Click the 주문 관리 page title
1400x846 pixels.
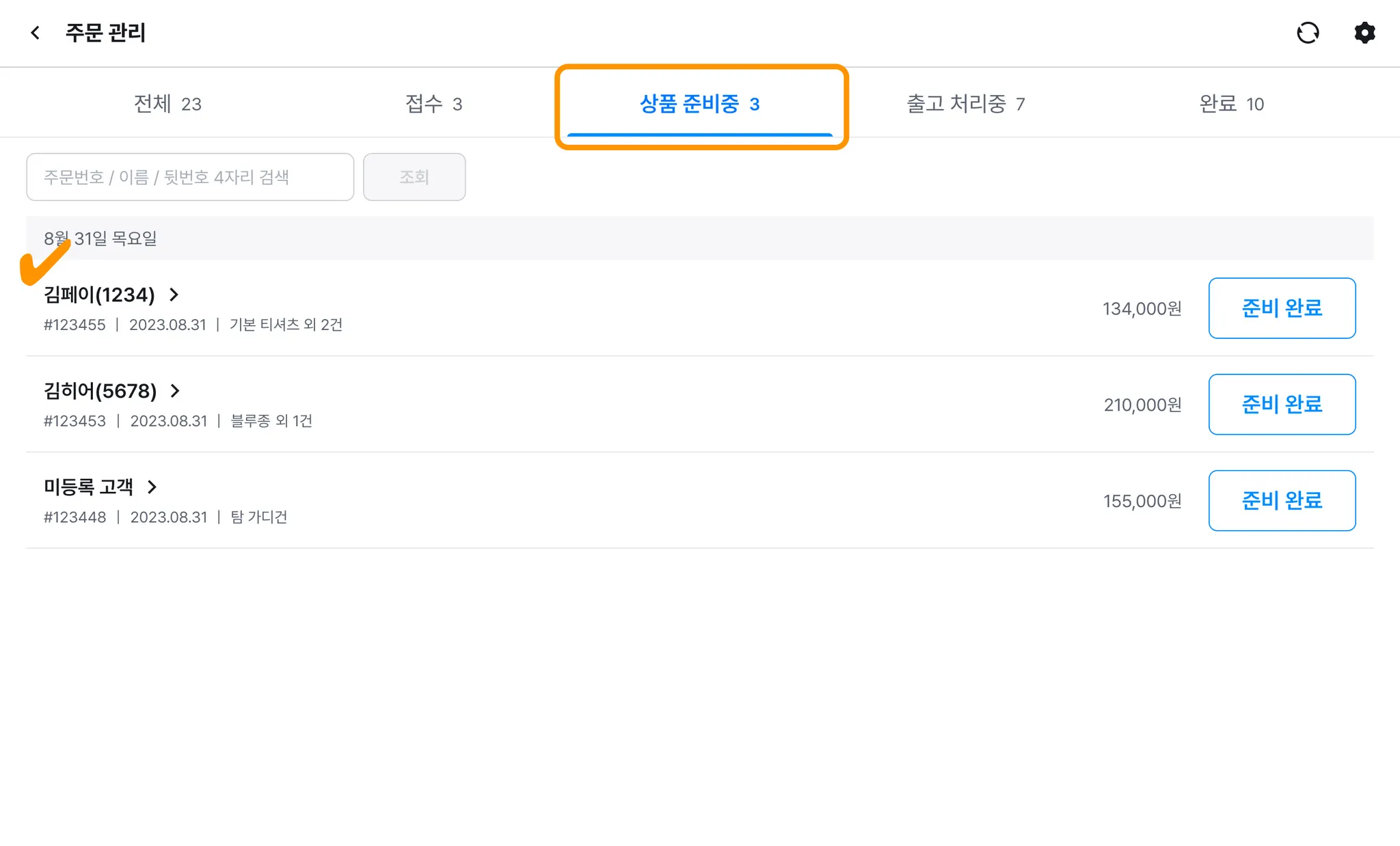[x=105, y=33]
